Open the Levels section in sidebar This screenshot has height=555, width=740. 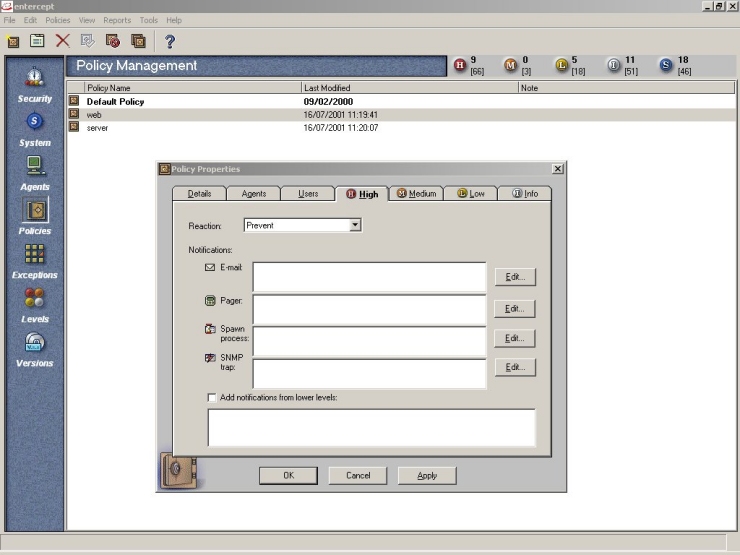tap(34, 306)
